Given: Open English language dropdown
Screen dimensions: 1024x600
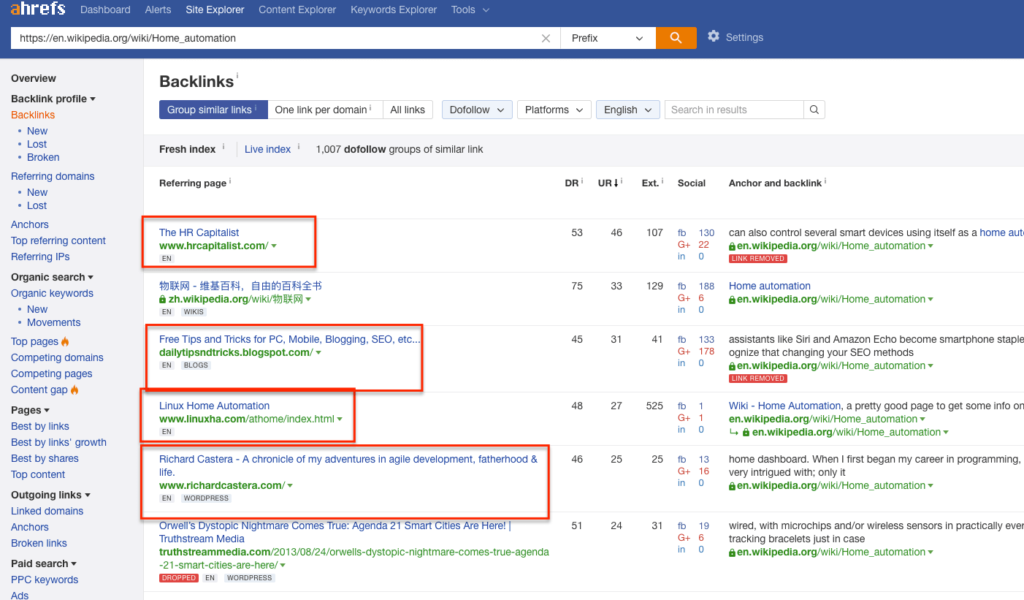Looking at the screenshot, I should [628, 110].
